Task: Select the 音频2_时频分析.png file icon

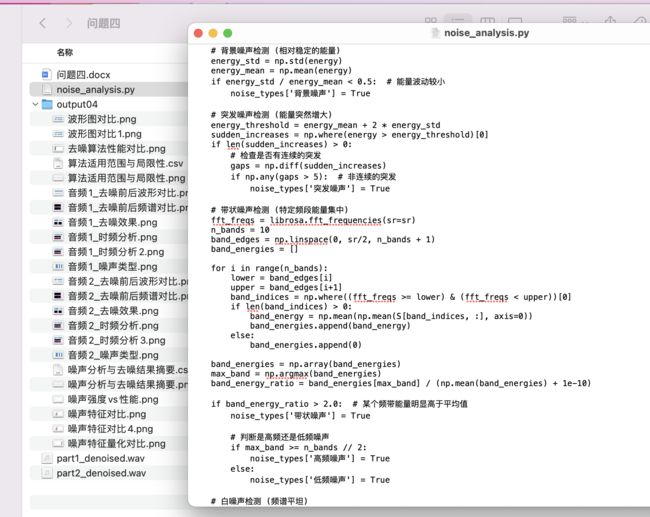Action: pos(58,326)
